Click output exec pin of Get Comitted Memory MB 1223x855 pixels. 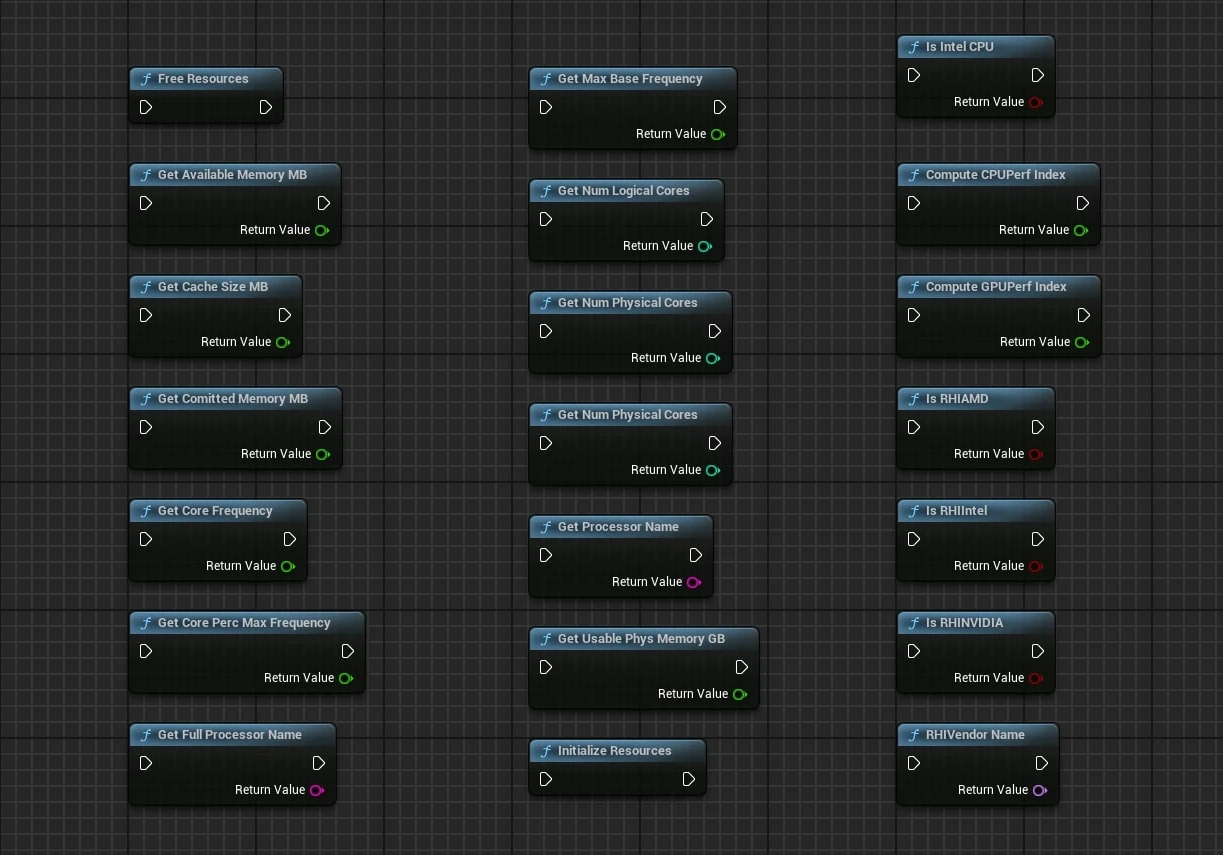(x=325, y=427)
